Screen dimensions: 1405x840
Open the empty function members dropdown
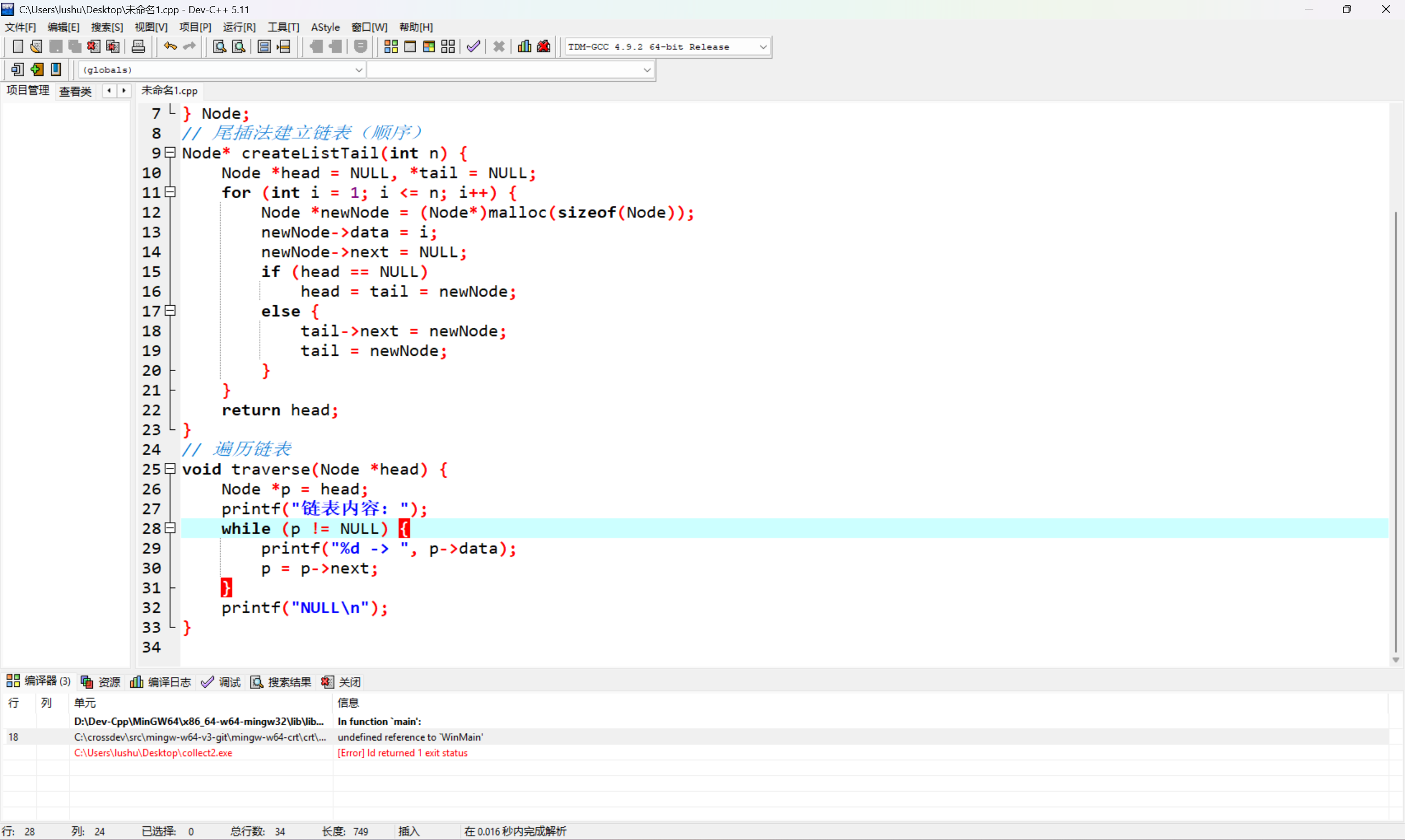coord(646,70)
